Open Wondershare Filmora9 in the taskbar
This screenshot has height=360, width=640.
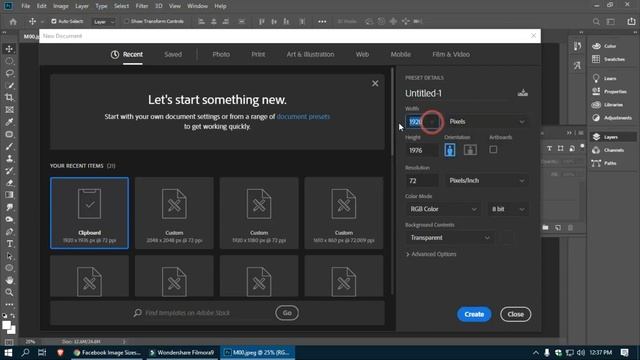tap(181, 353)
